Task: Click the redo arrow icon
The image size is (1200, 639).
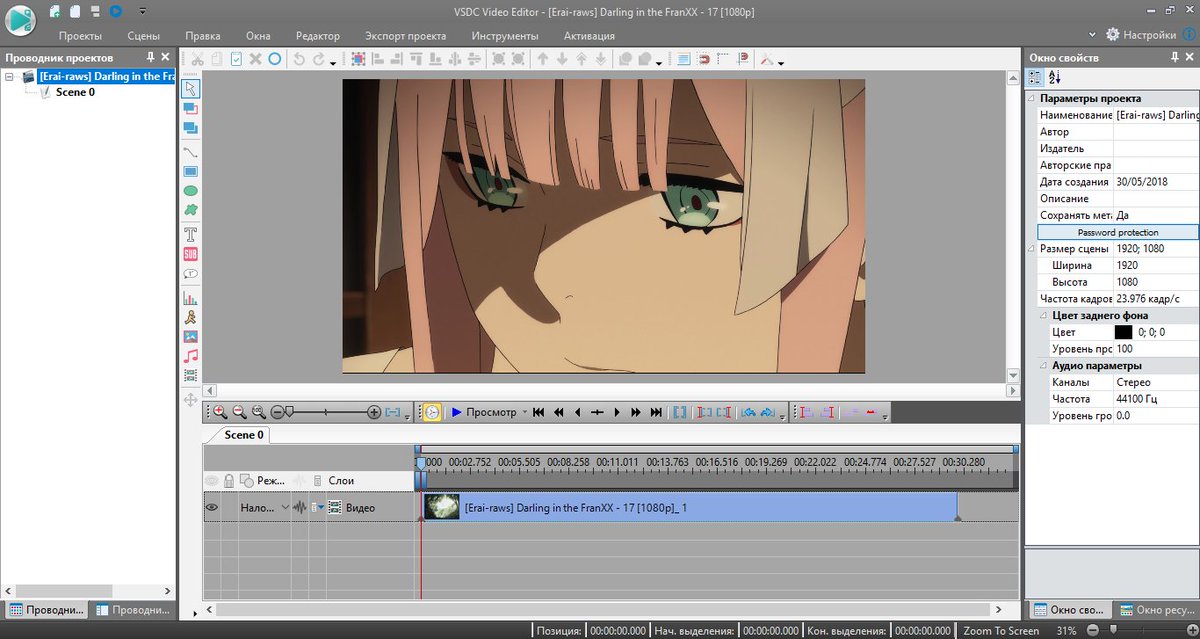Action: [x=318, y=59]
